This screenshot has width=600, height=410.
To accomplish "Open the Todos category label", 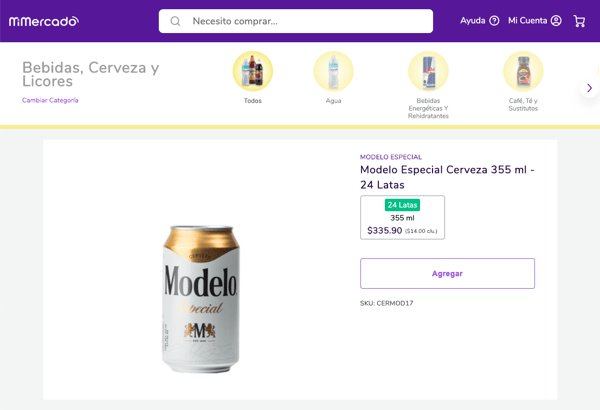I will (x=253, y=101).
